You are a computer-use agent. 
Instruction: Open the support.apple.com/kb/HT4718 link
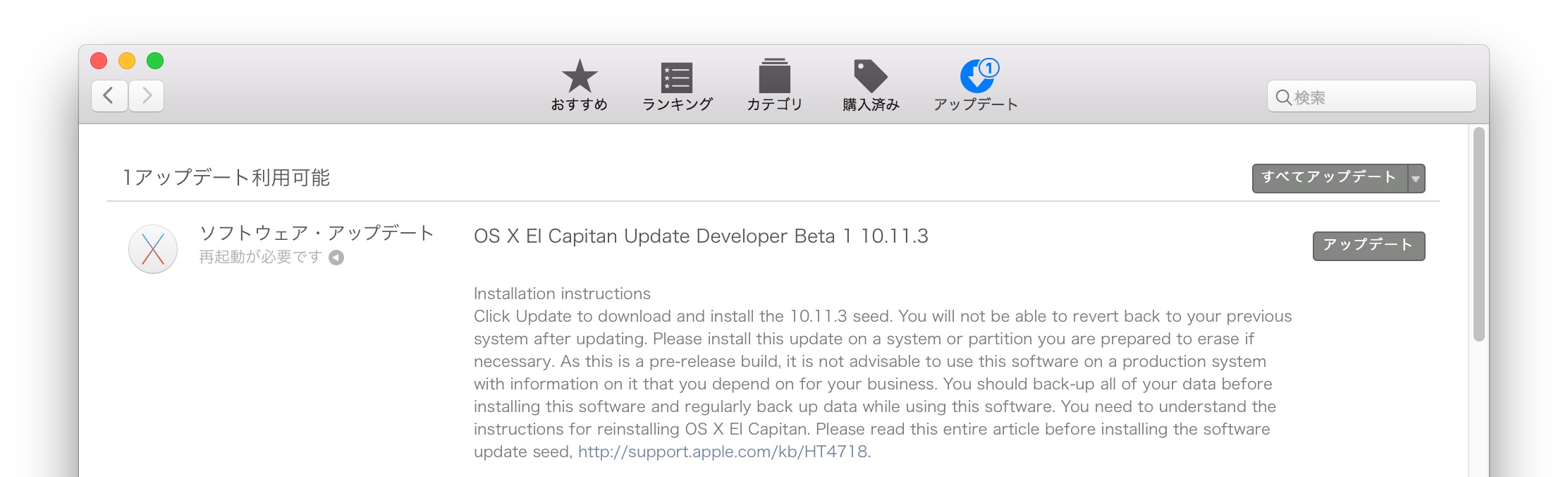coord(723,452)
